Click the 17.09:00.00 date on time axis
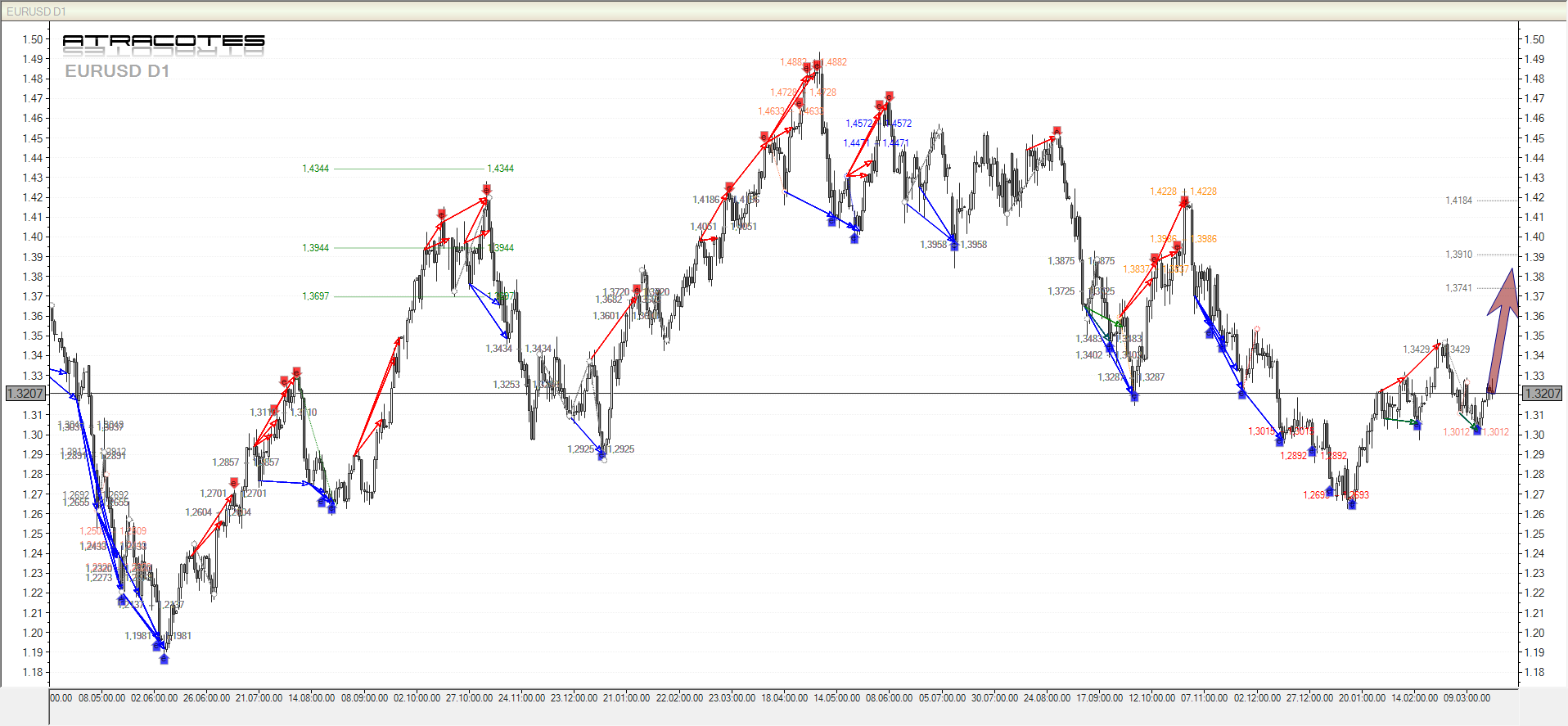Viewport: 1568px width, 726px height. (x=1100, y=698)
